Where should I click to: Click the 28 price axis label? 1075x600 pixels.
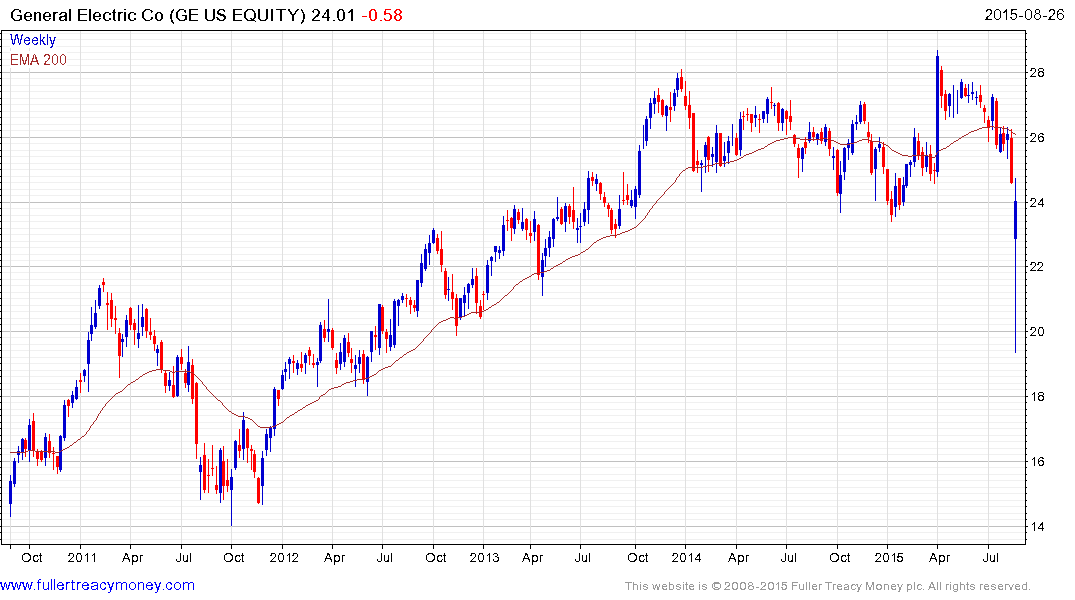(1037, 73)
